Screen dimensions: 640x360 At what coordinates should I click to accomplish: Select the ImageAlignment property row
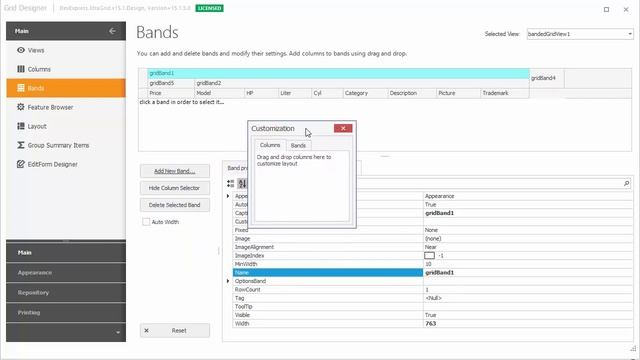433,247
